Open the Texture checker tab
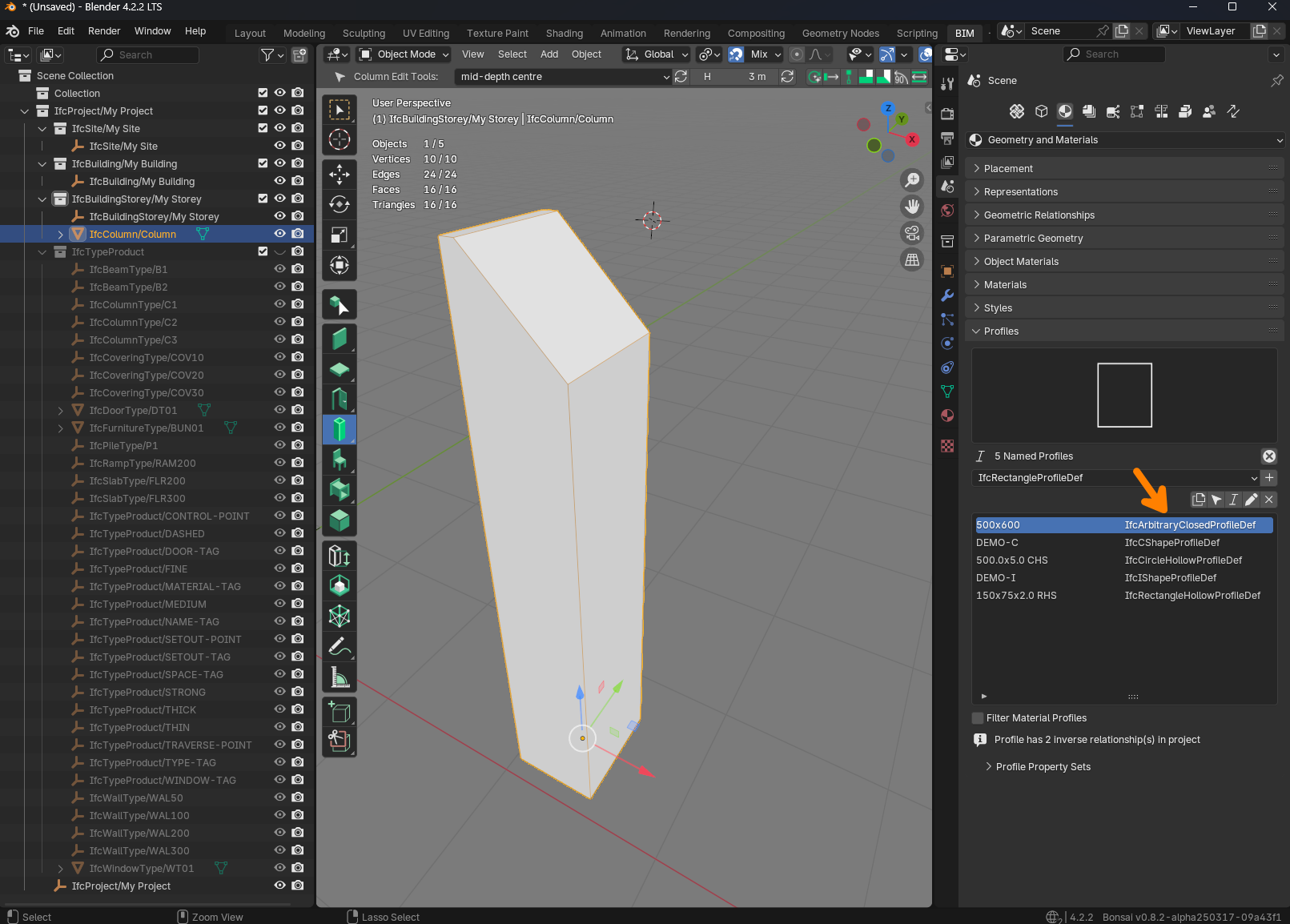 coord(947,446)
